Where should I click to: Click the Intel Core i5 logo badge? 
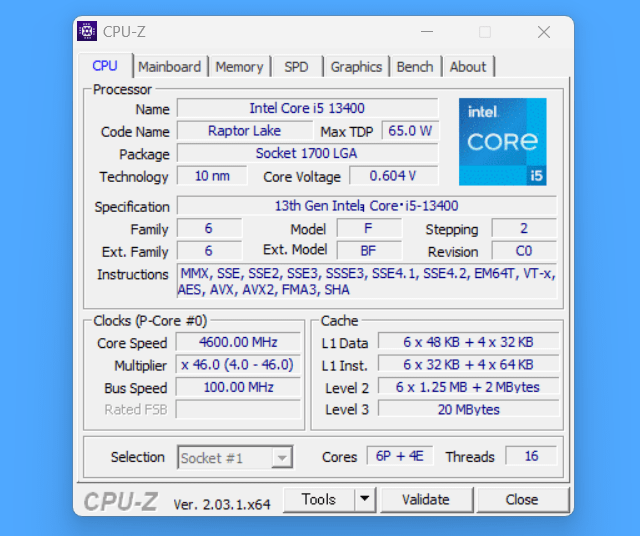(x=502, y=142)
